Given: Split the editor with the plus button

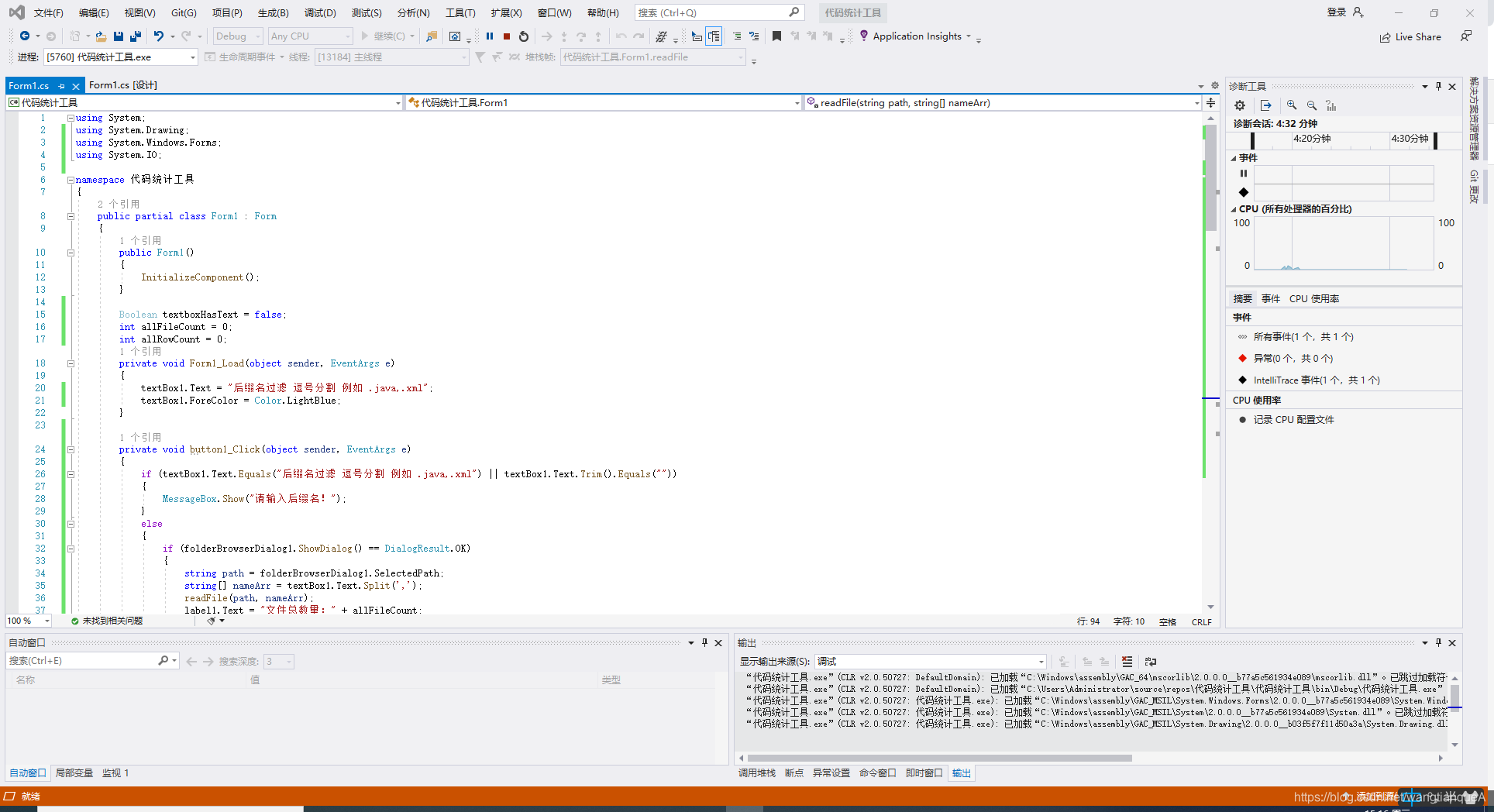Looking at the screenshot, I should point(1210,102).
